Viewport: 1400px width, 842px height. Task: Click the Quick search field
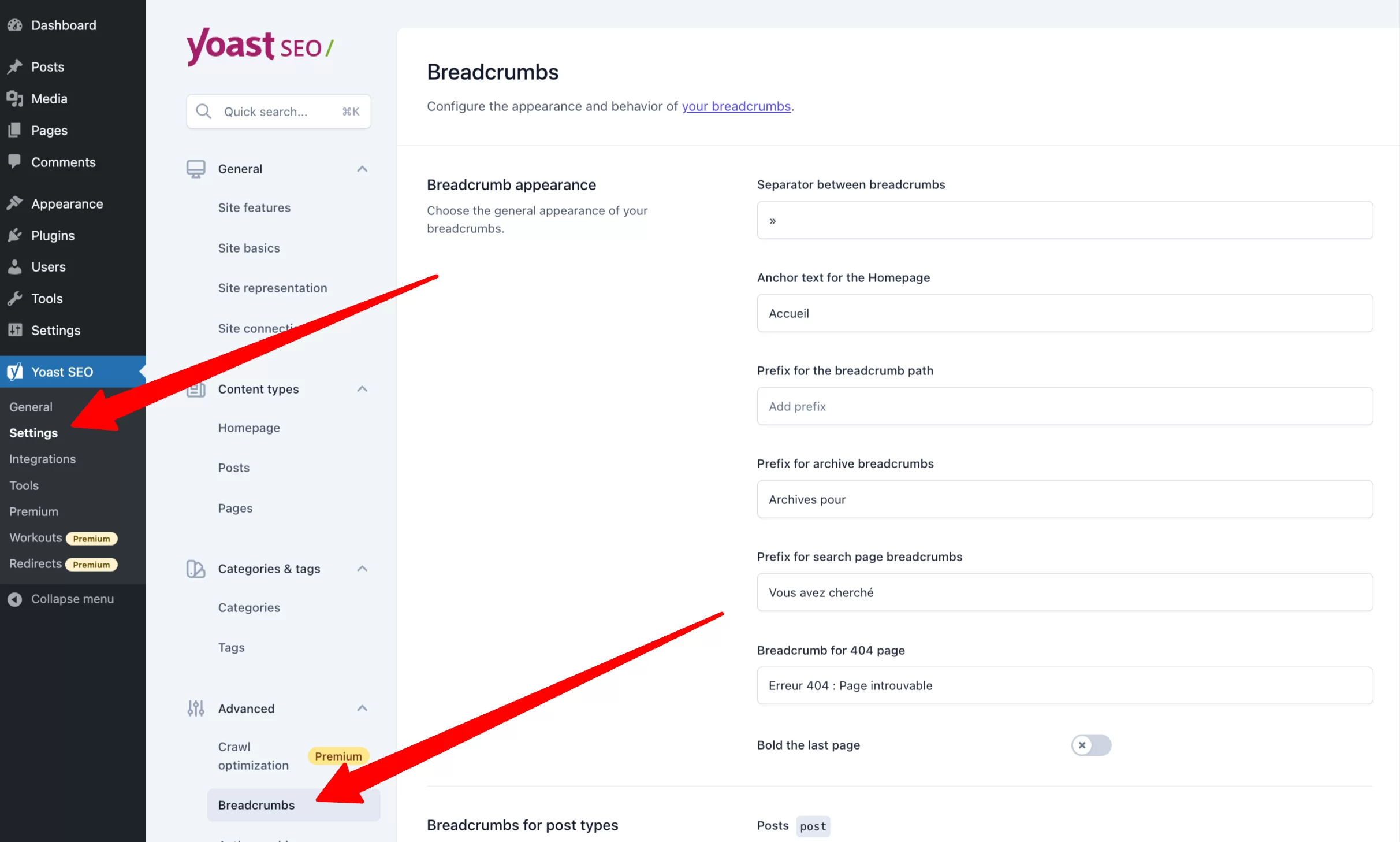(x=278, y=111)
